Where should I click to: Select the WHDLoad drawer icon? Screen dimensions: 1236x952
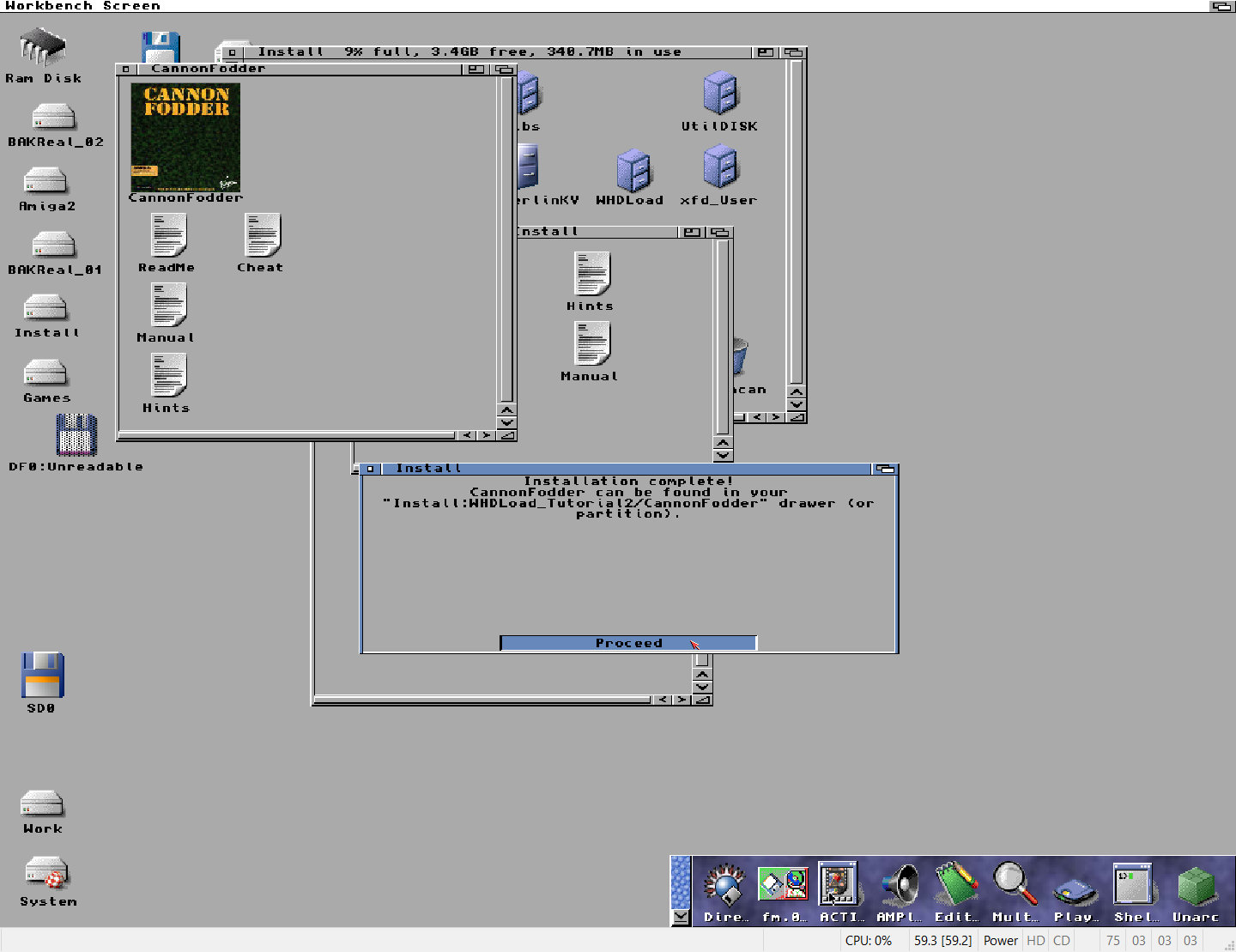[x=633, y=171]
